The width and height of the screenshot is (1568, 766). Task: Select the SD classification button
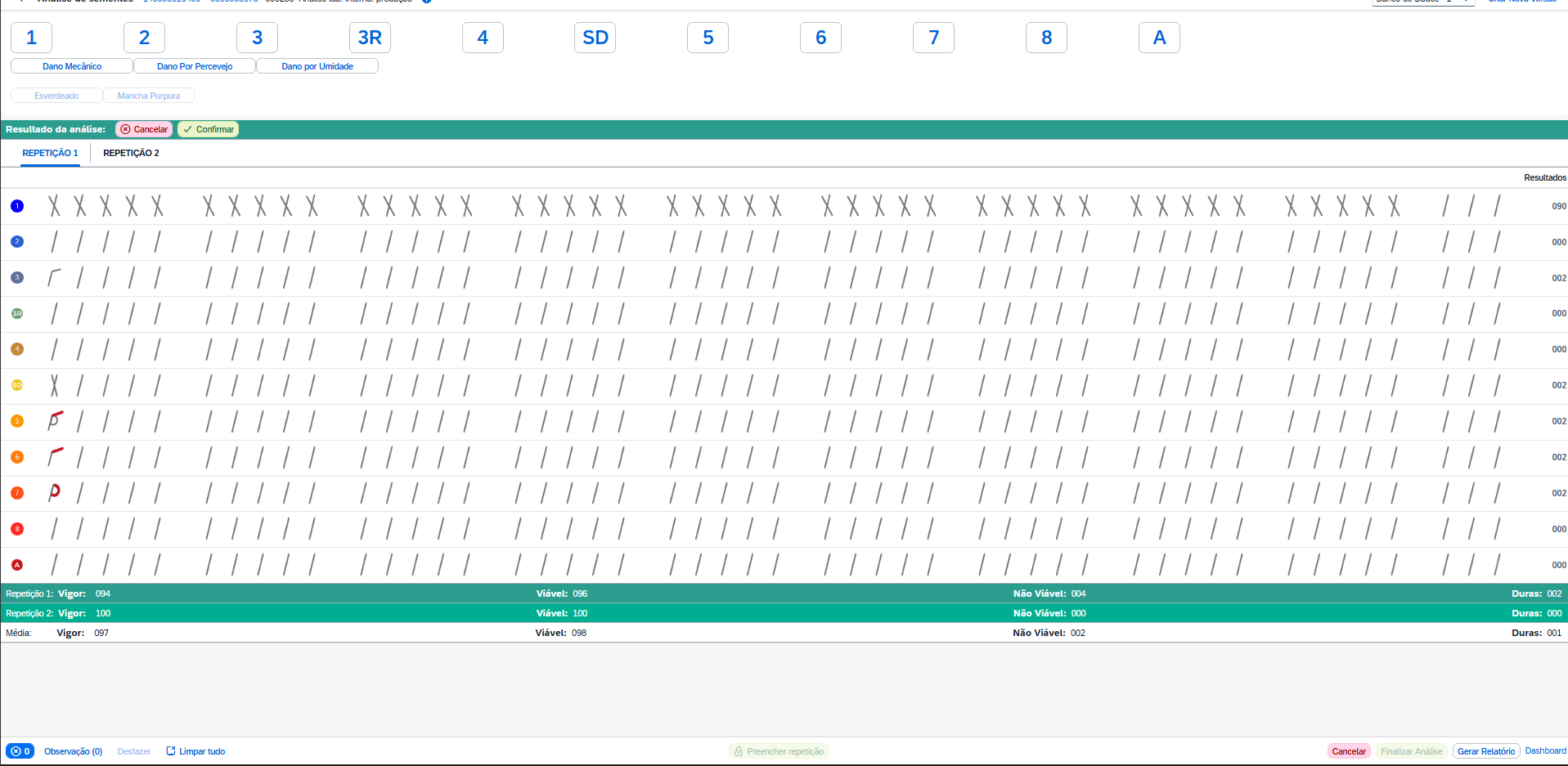tap(595, 38)
